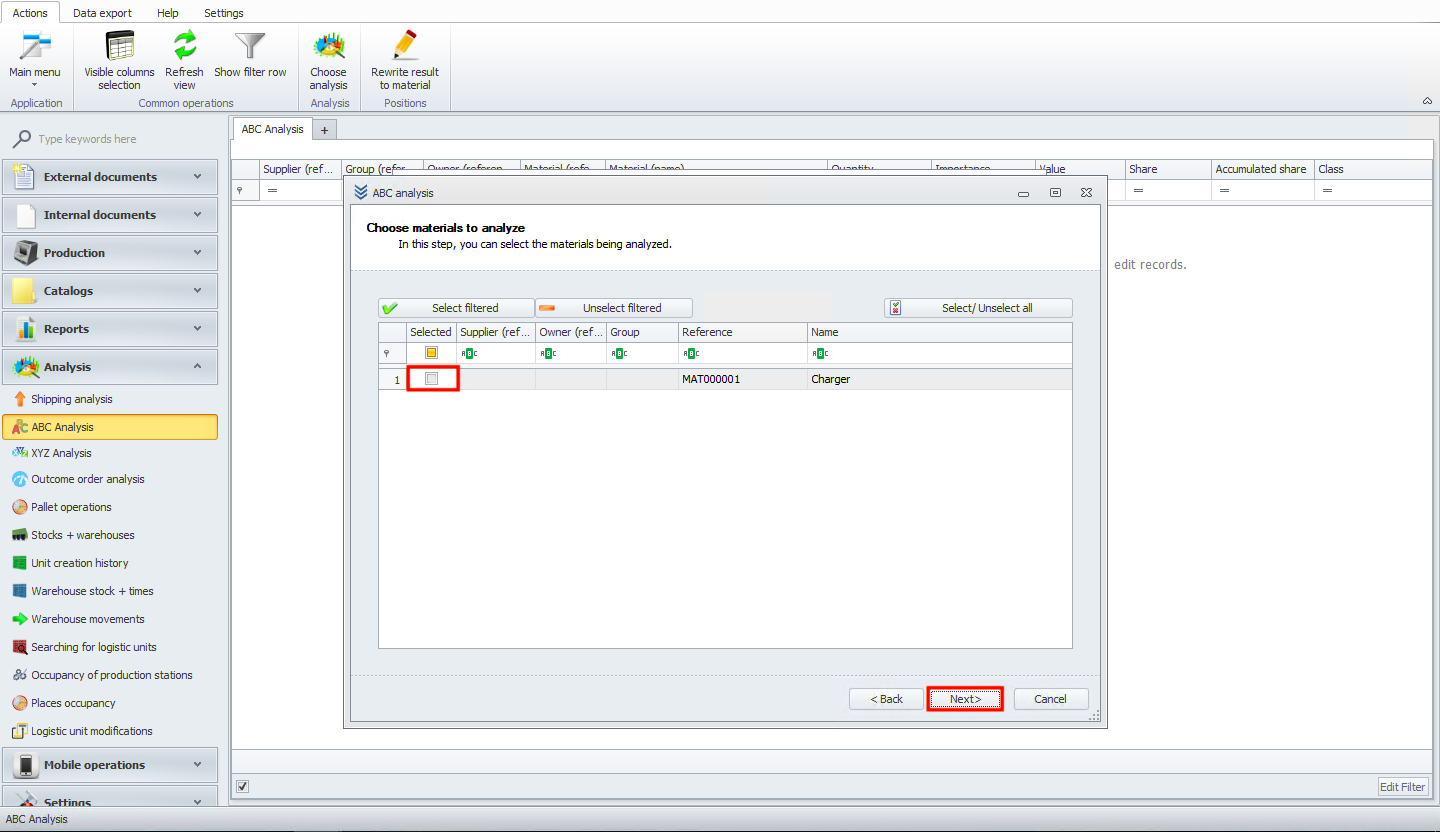The height and width of the screenshot is (832, 1440).
Task: Click the Next button
Action: point(965,699)
